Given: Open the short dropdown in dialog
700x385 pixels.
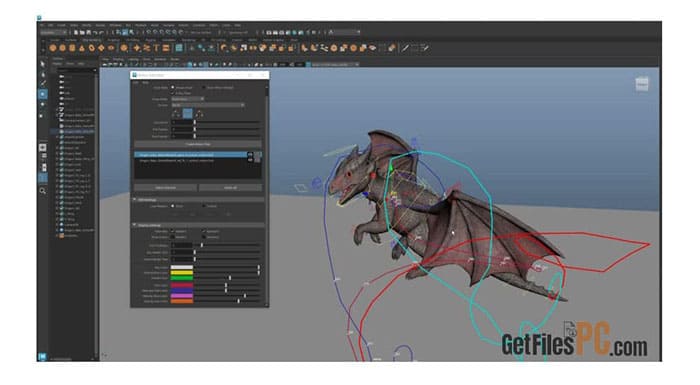Looking at the screenshot, I should tap(188, 99).
